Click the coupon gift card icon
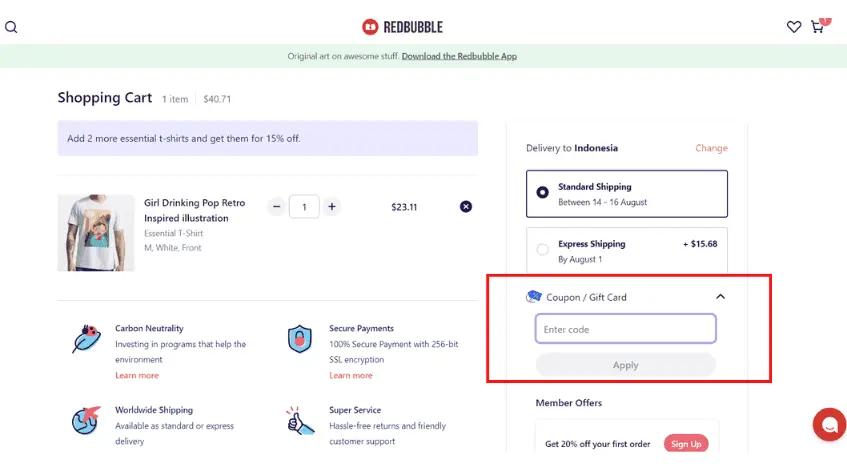 click(534, 296)
